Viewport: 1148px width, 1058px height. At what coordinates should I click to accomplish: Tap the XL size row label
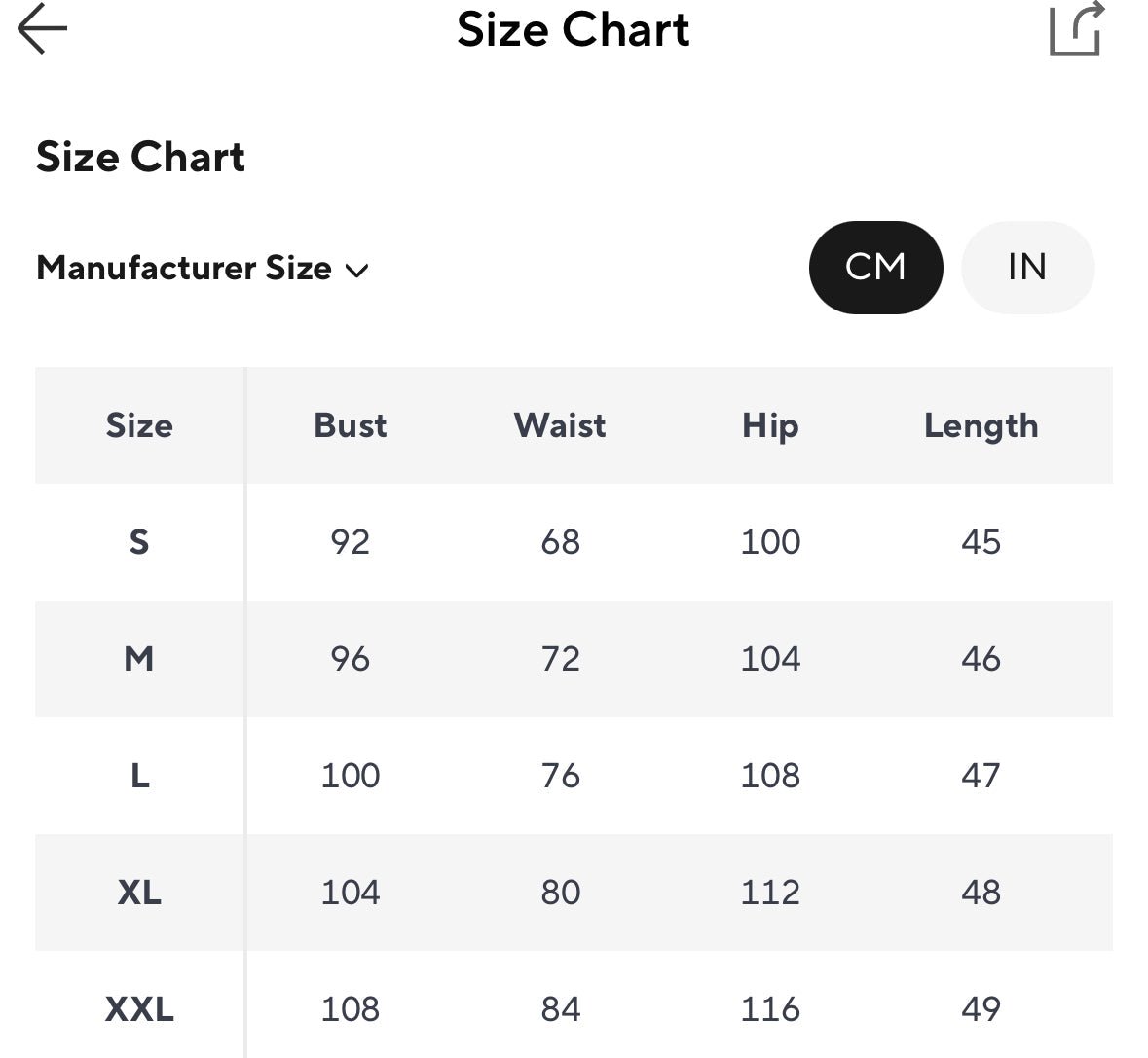[x=139, y=893]
